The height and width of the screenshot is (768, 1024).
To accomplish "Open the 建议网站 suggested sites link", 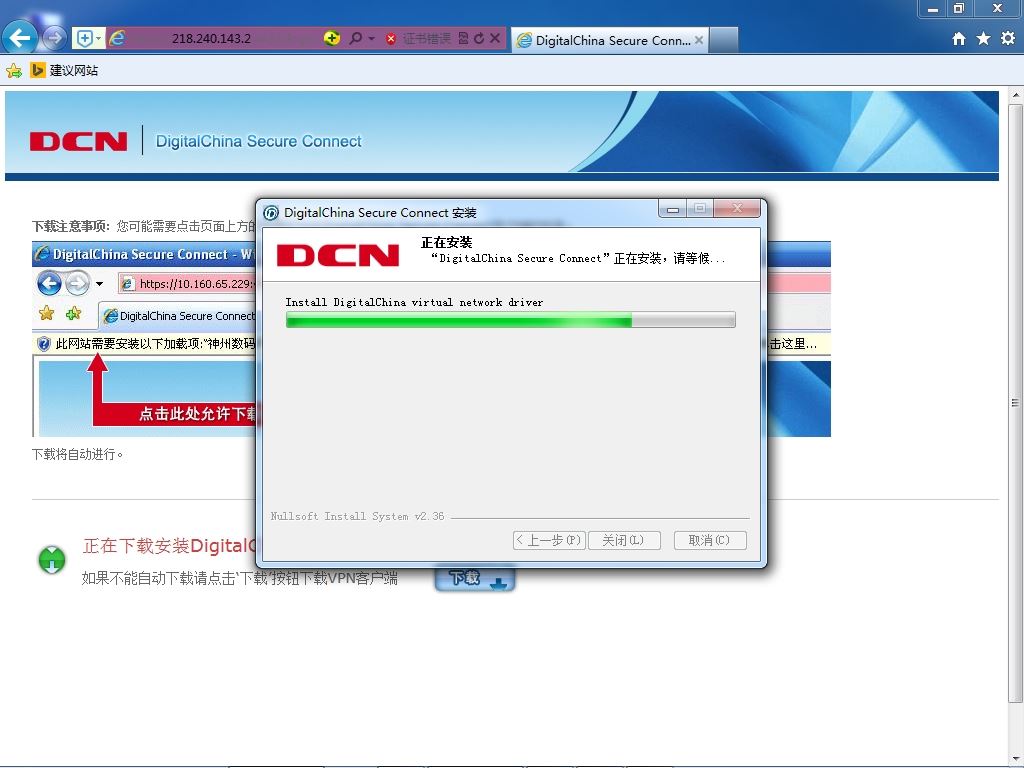I will 74,71.
